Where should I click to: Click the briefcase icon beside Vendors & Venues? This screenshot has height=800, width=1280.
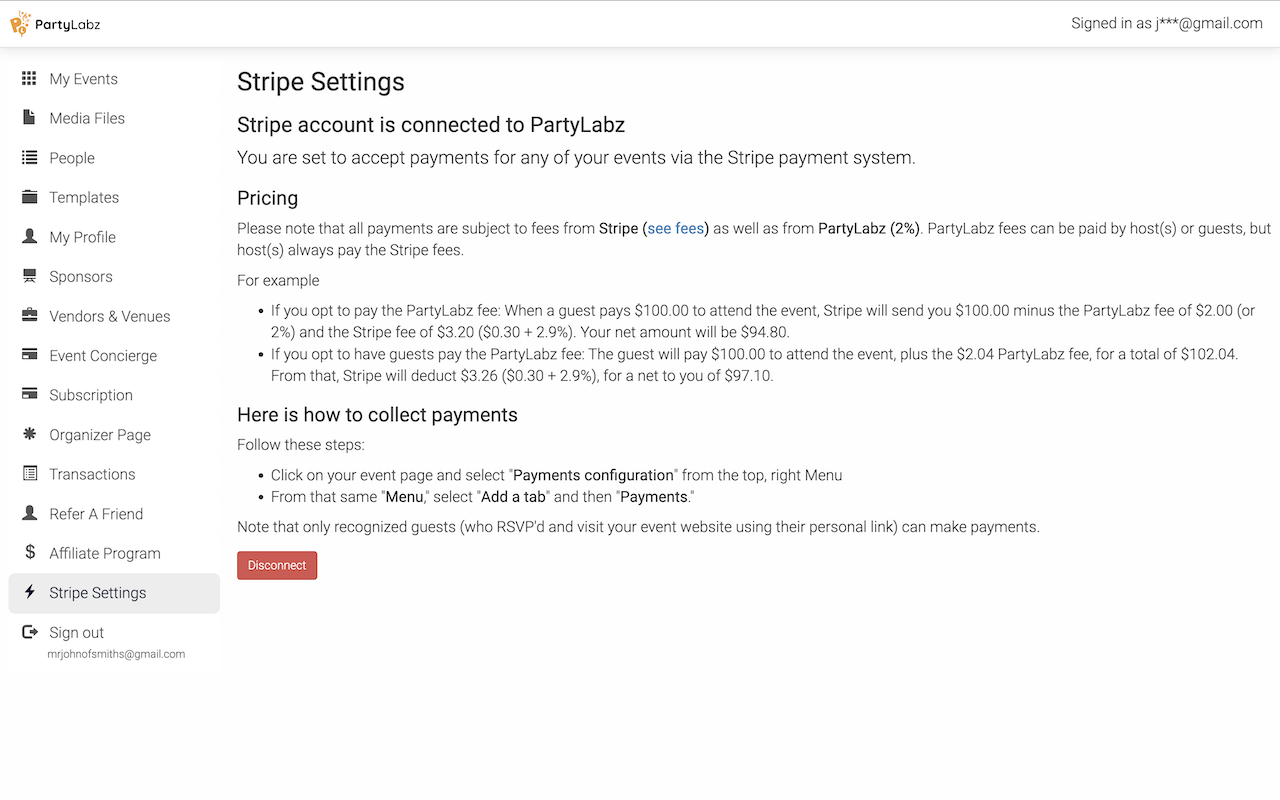tap(30, 316)
